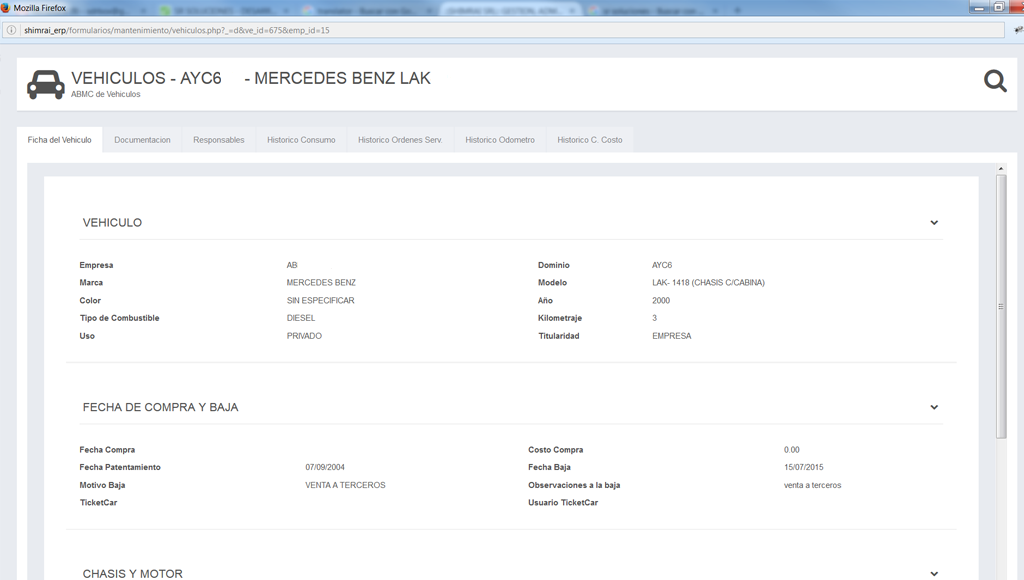Click the SIN ESPECIFICAR color value
Image resolution: width=1024 pixels, height=580 pixels.
click(x=321, y=300)
